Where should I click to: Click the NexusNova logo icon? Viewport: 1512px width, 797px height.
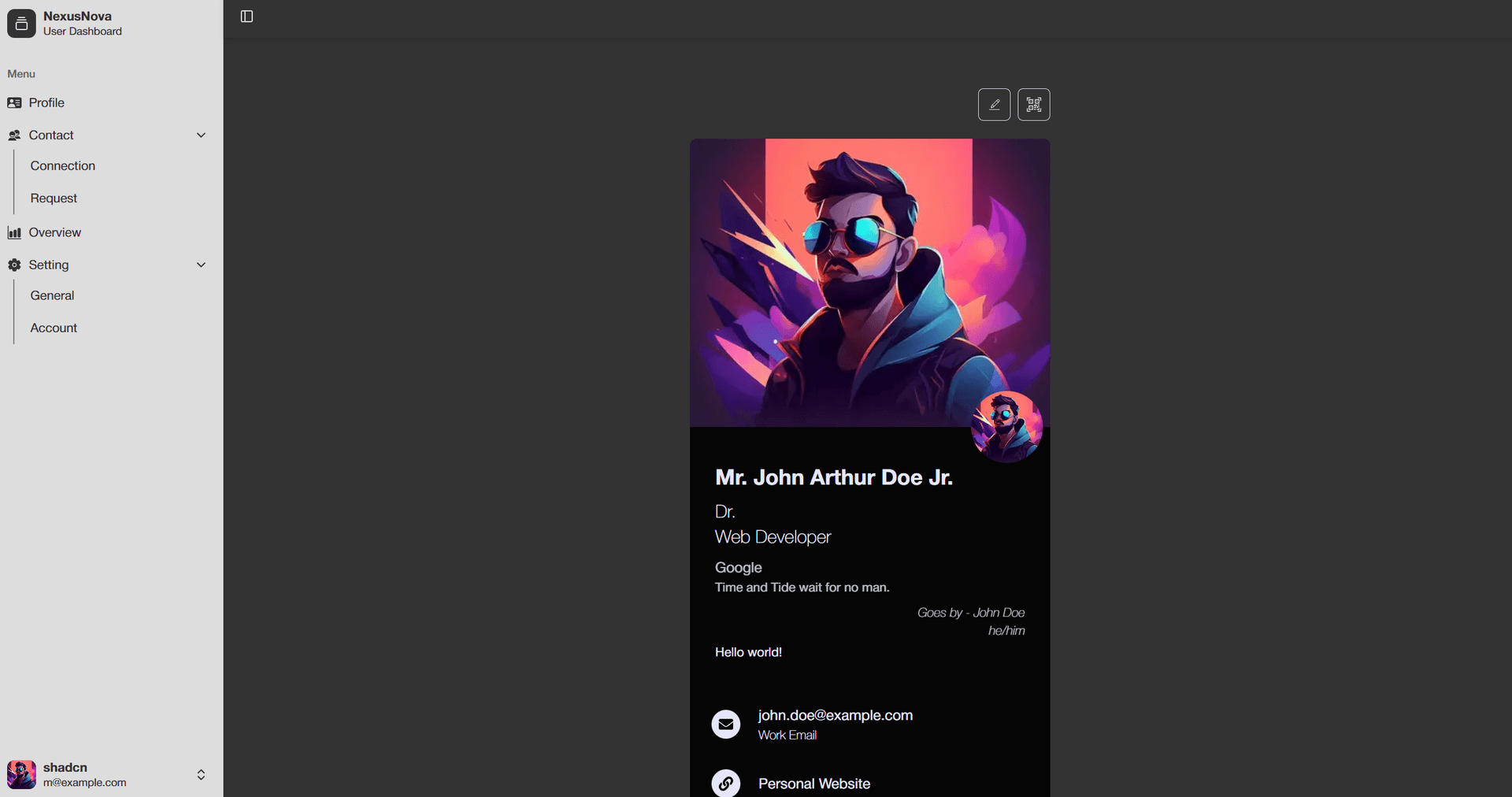click(x=21, y=24)
